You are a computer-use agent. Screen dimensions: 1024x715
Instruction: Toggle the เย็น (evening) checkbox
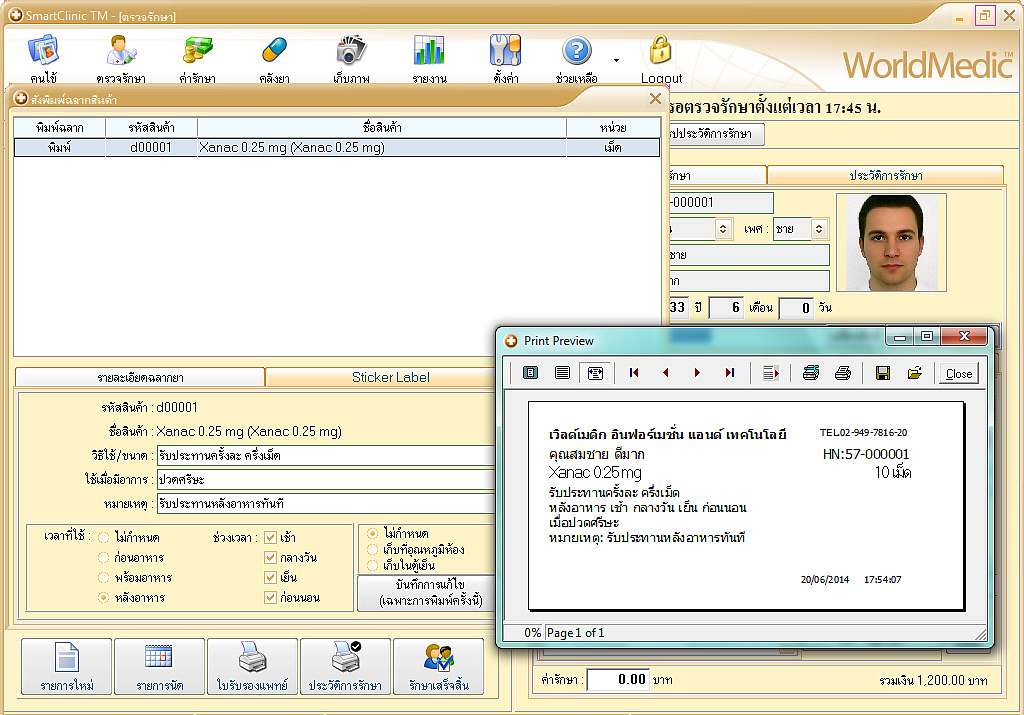click(270, 578)
